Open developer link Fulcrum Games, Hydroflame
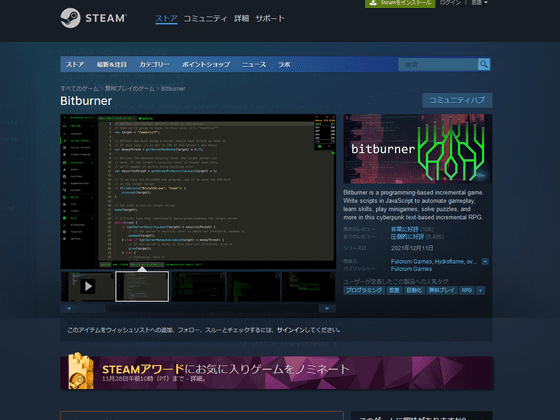 (x=434, y=261)
